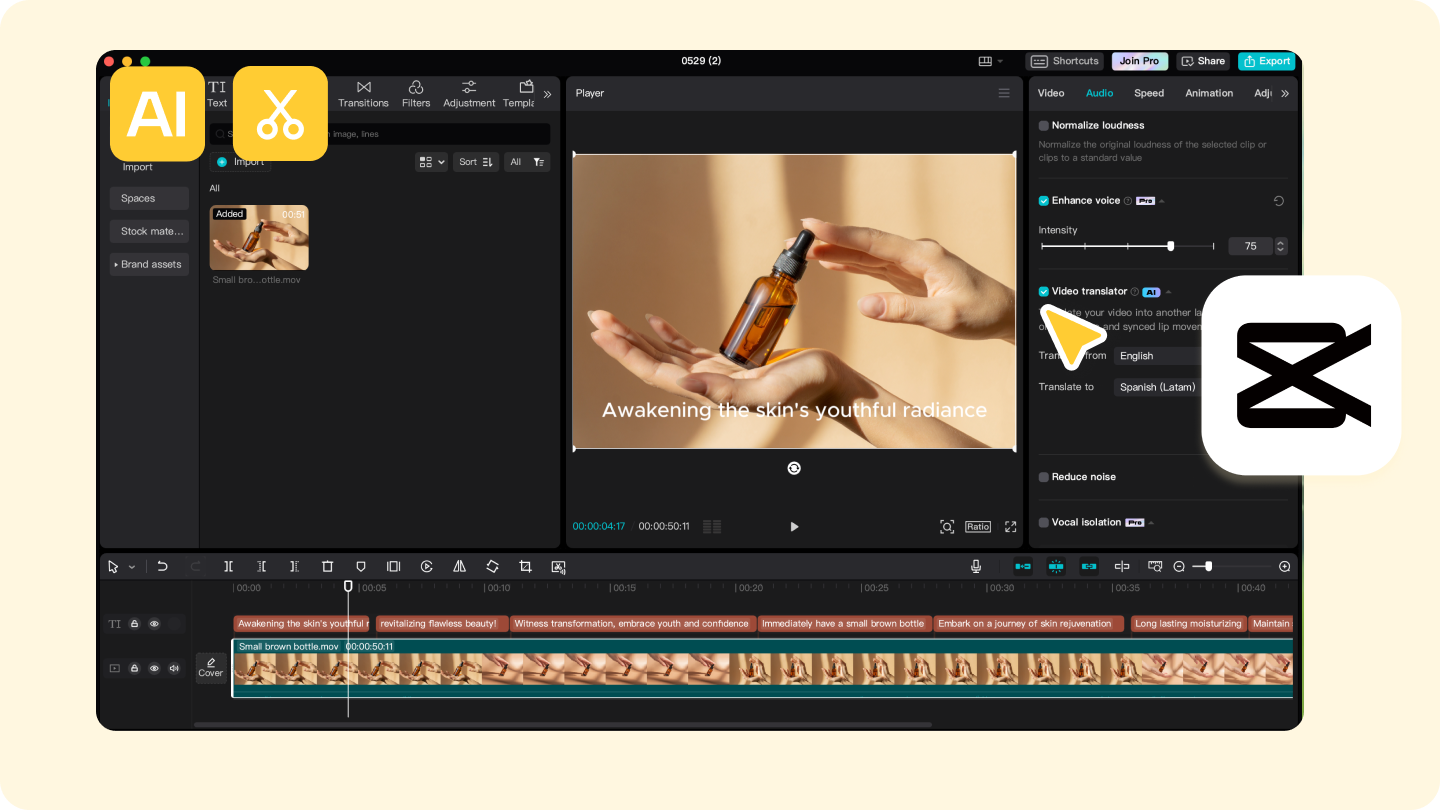This screenshot has height=810, width=1440.
Task: Open Spaces in the media sidebar
Action: click(149, 198)
